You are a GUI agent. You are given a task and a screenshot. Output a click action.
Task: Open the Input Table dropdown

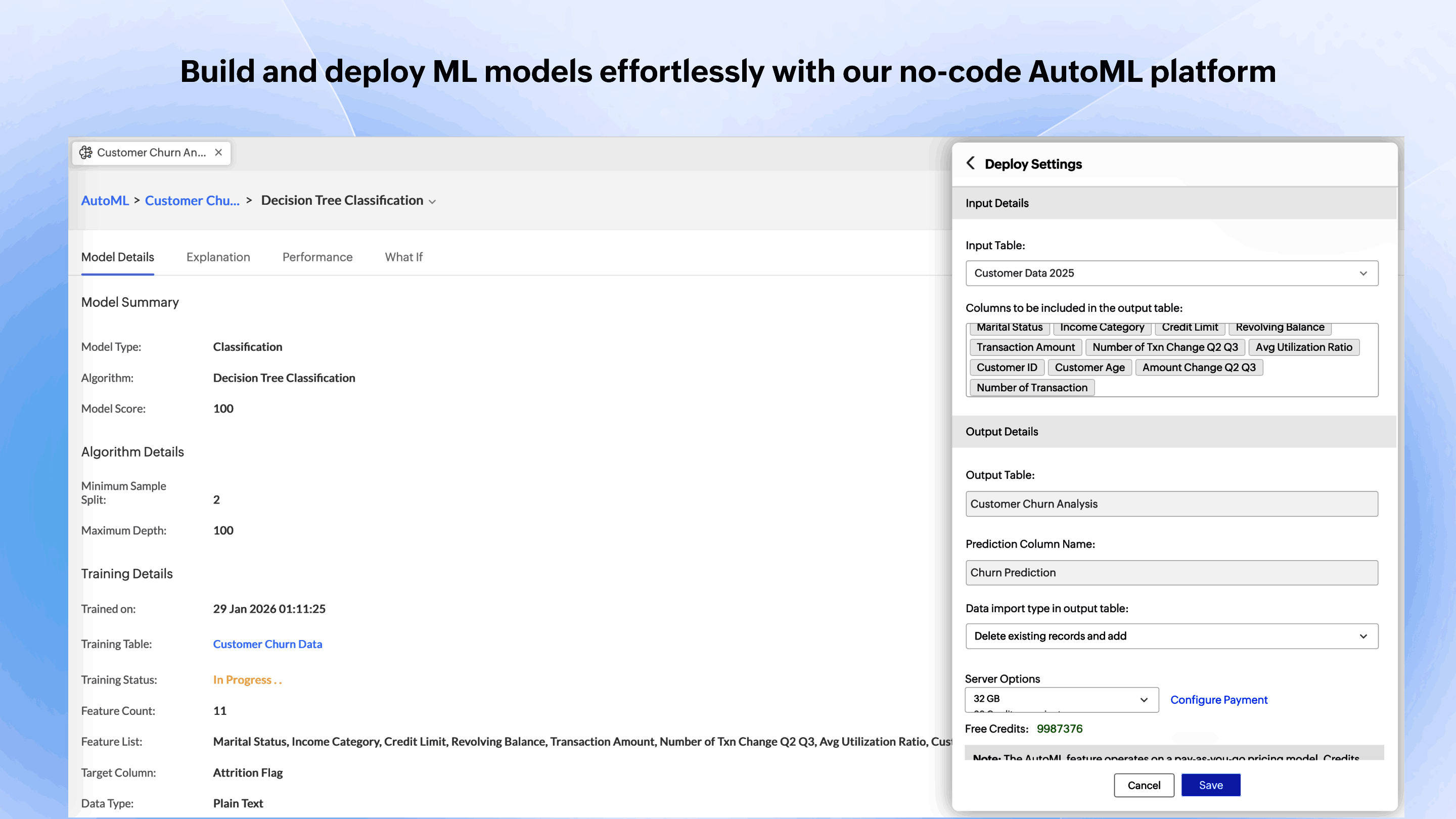[x=1171, y=273]
